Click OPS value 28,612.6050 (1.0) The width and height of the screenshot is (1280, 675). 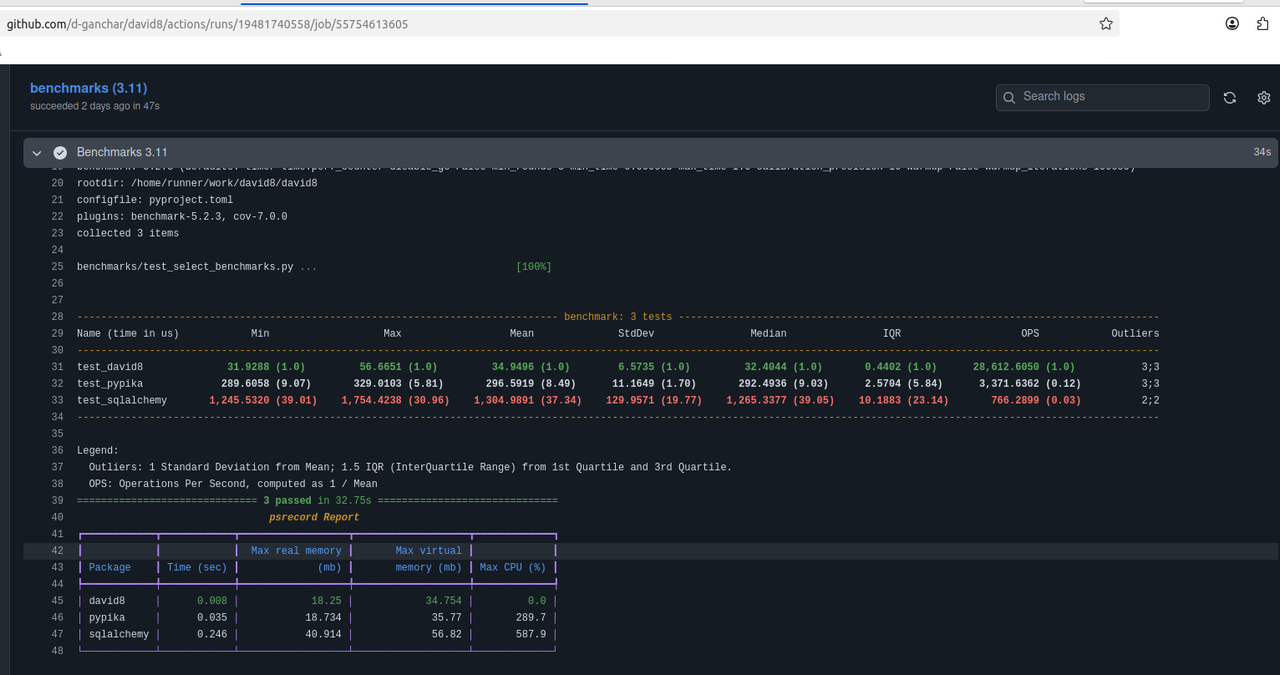pos(1024,367)
